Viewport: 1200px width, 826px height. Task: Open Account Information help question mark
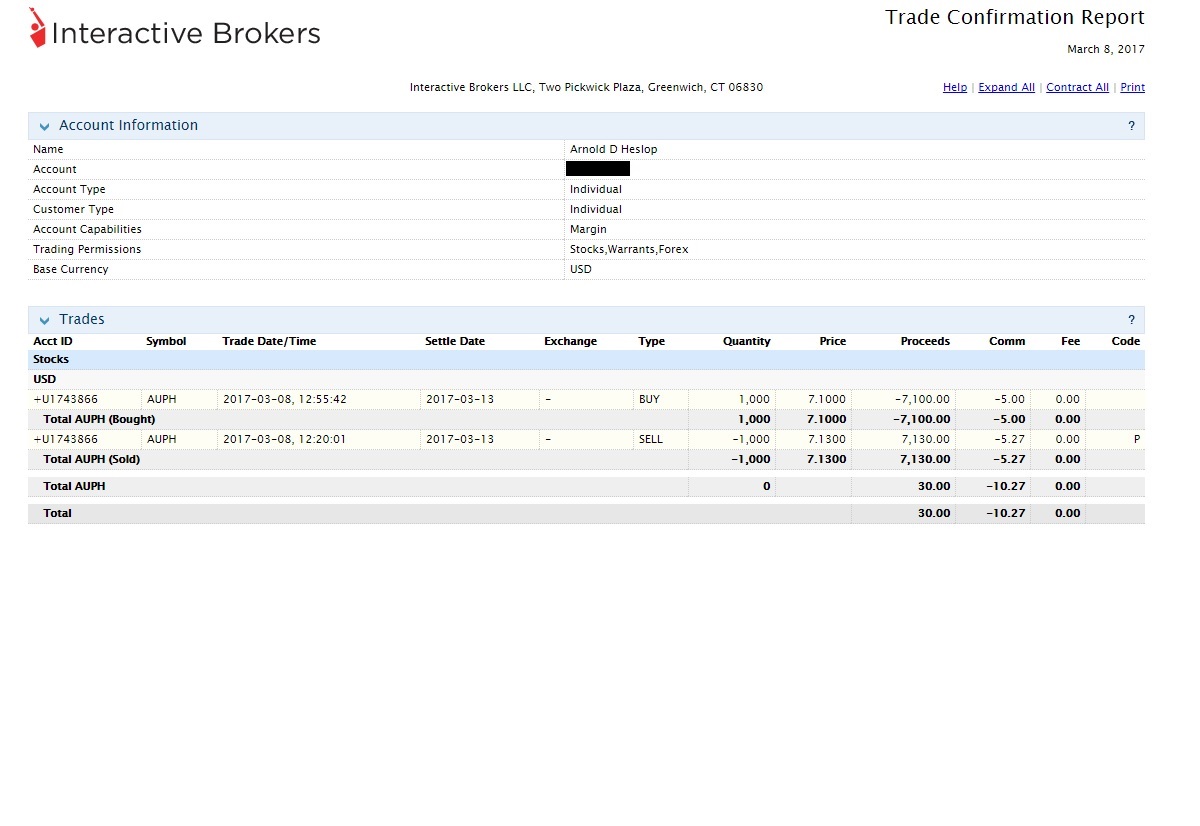pos(1132,126)
